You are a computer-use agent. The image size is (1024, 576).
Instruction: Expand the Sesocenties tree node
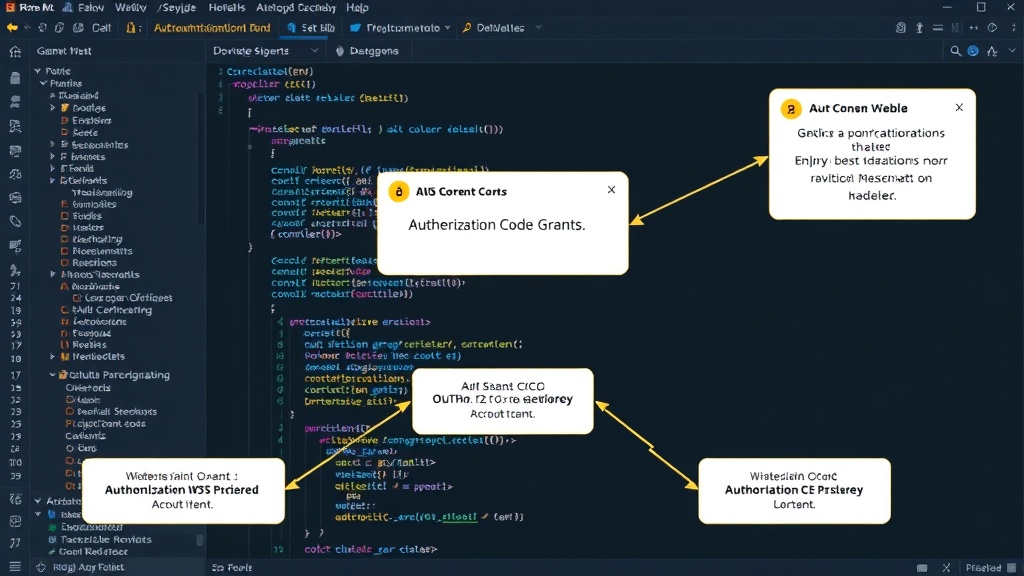point(53,144)
